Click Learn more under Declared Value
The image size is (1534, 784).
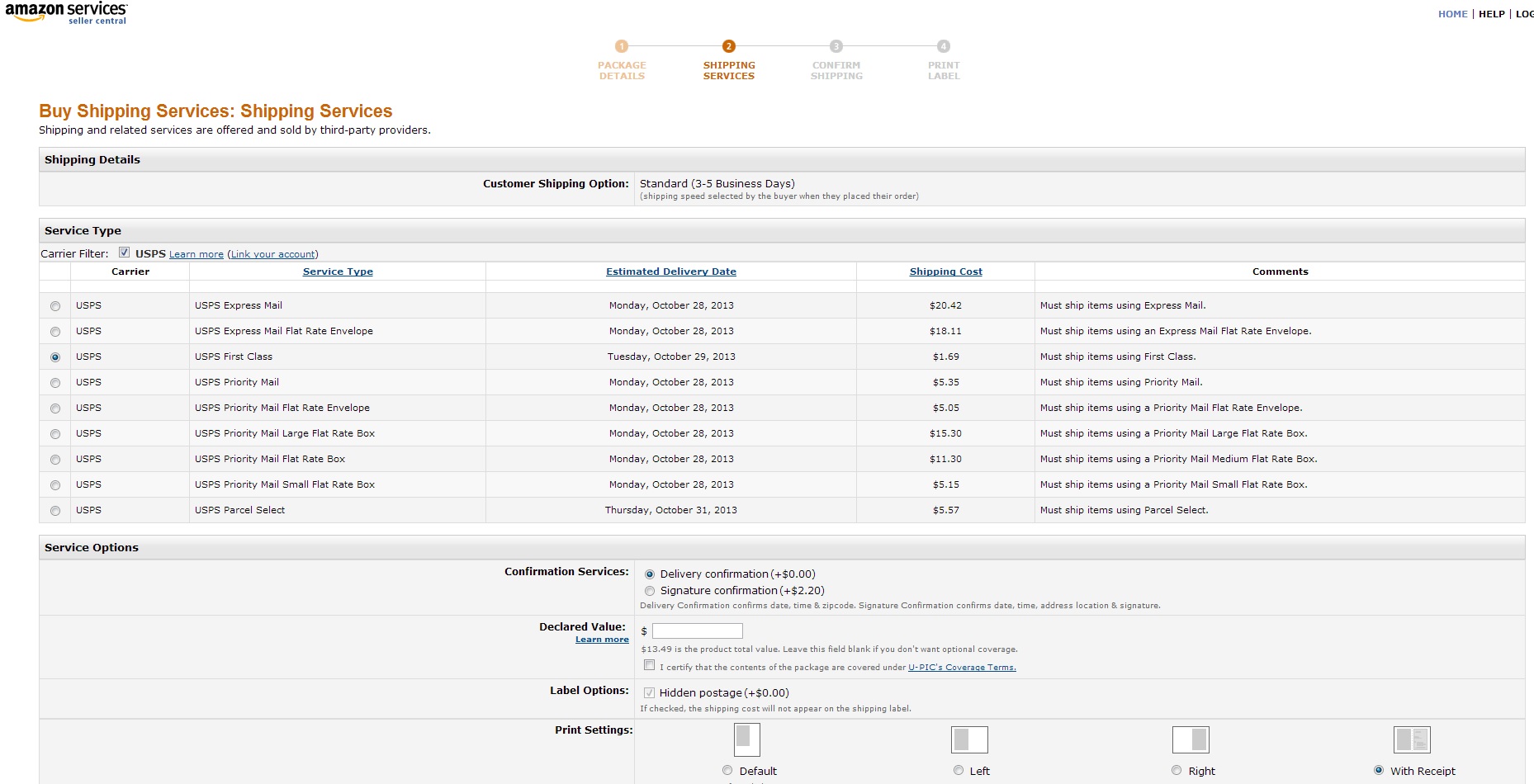(602, 640)
